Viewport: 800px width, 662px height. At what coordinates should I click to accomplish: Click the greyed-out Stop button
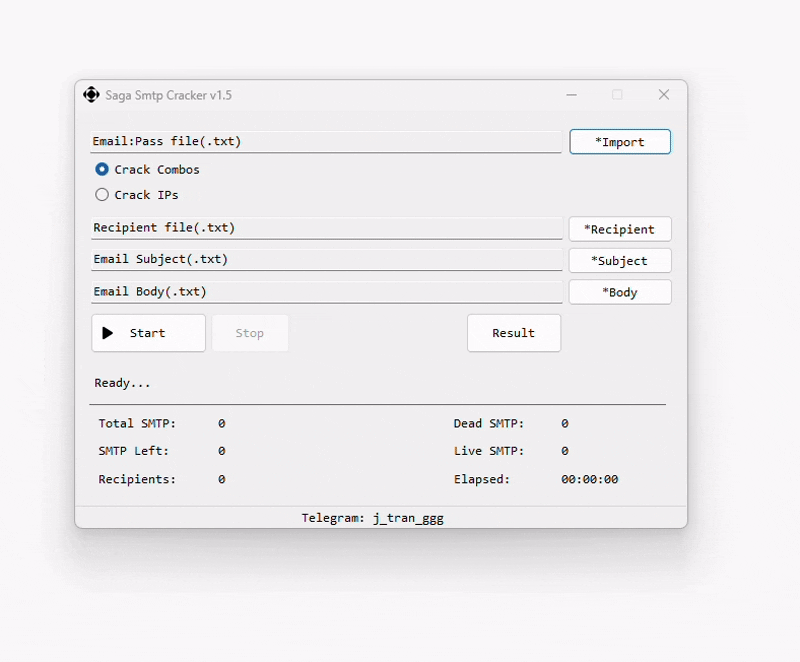pos(250,333)
